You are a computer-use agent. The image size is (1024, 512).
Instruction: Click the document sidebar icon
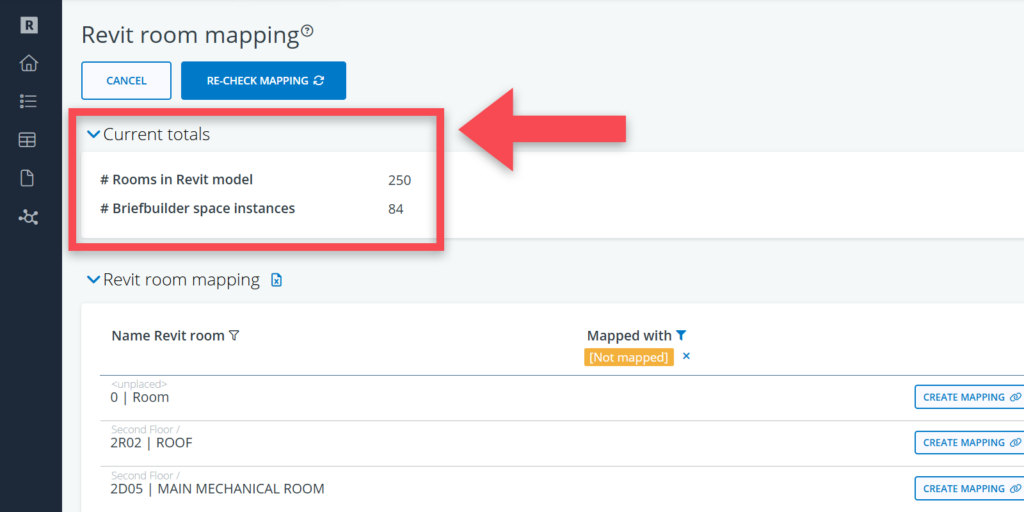tap(28, 178)
